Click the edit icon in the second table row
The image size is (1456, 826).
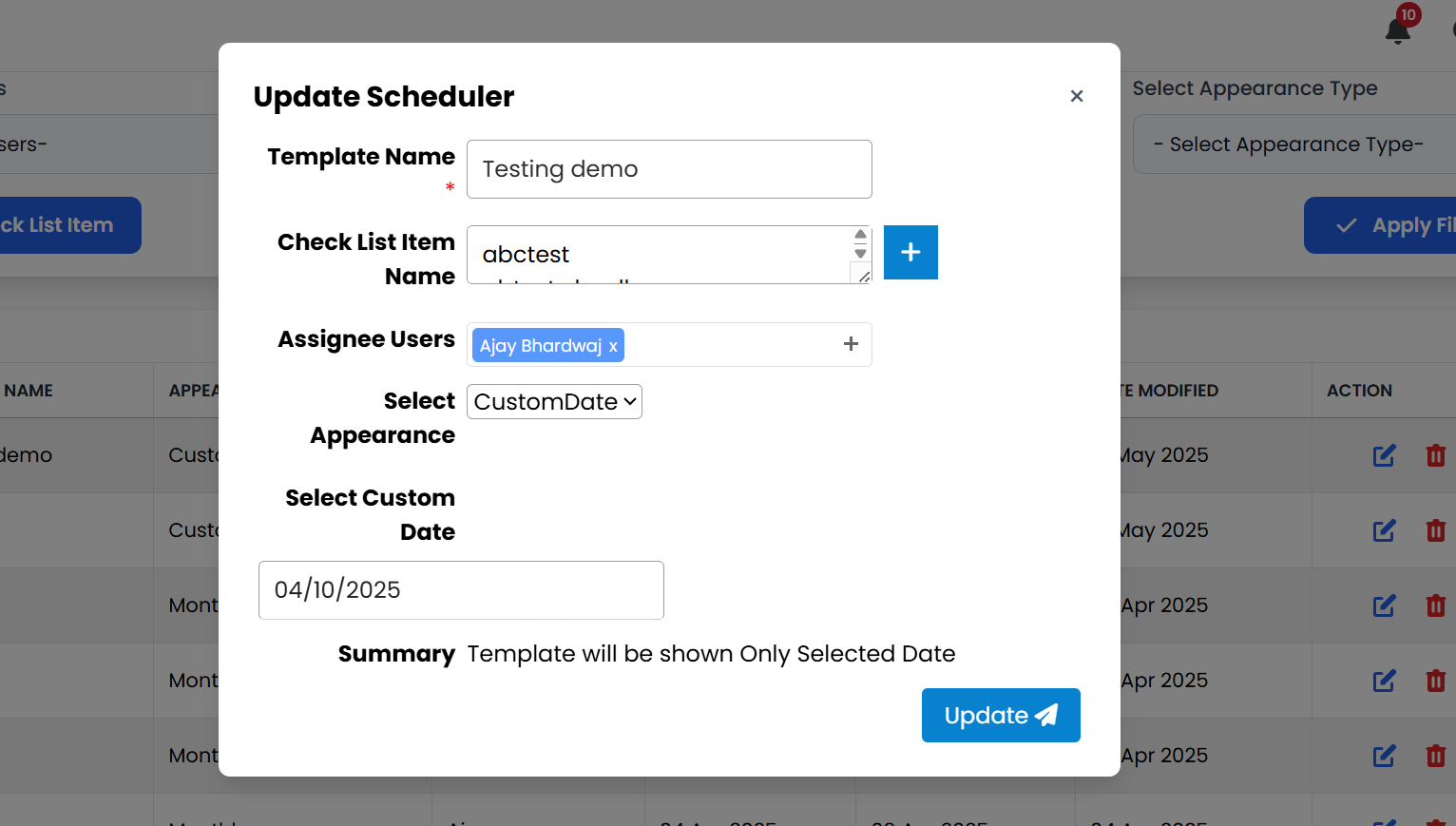[x=1383, y=530]
